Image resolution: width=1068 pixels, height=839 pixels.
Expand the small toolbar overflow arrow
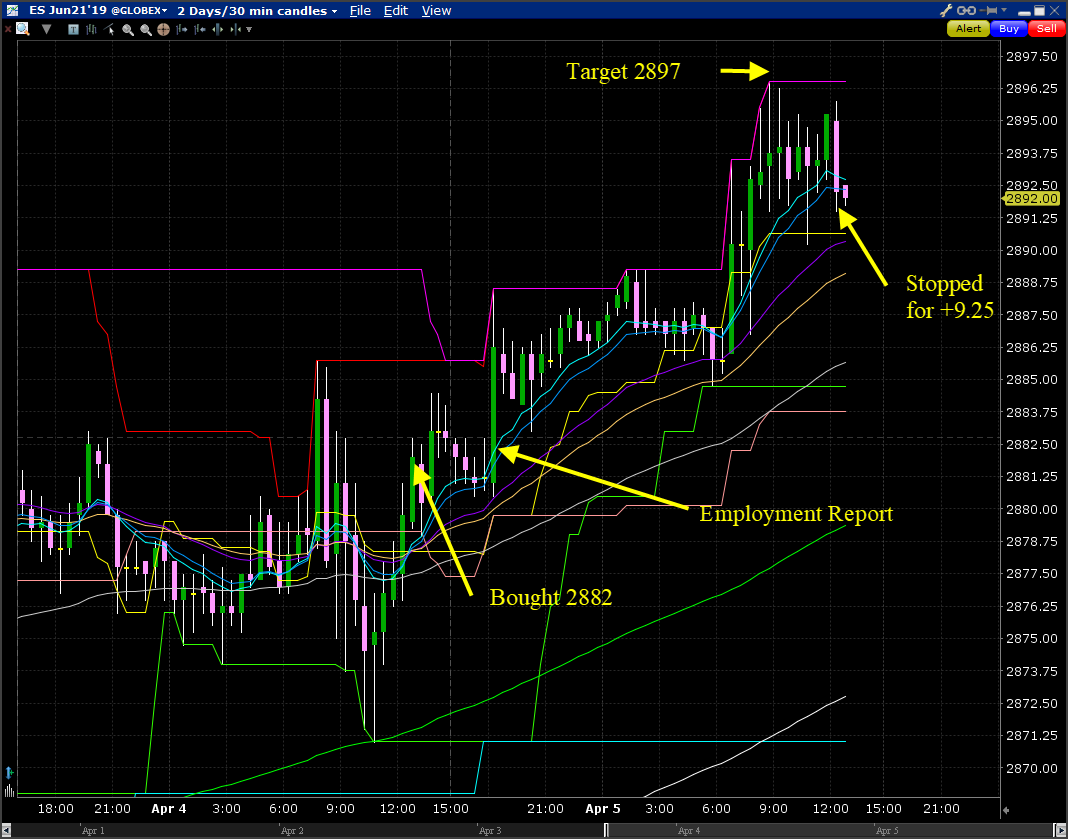249,29
